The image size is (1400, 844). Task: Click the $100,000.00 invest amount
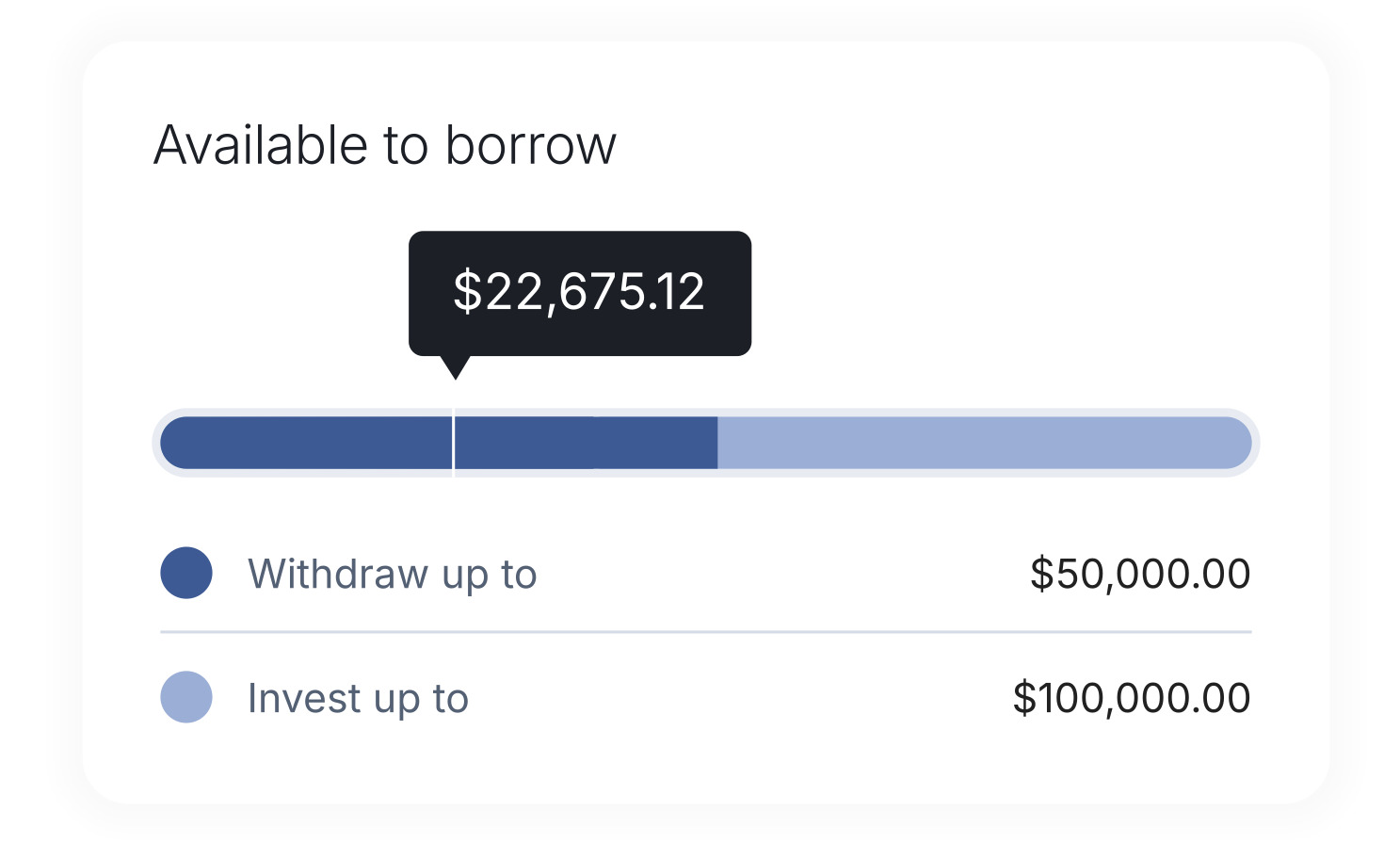(x=1132, y=698)
